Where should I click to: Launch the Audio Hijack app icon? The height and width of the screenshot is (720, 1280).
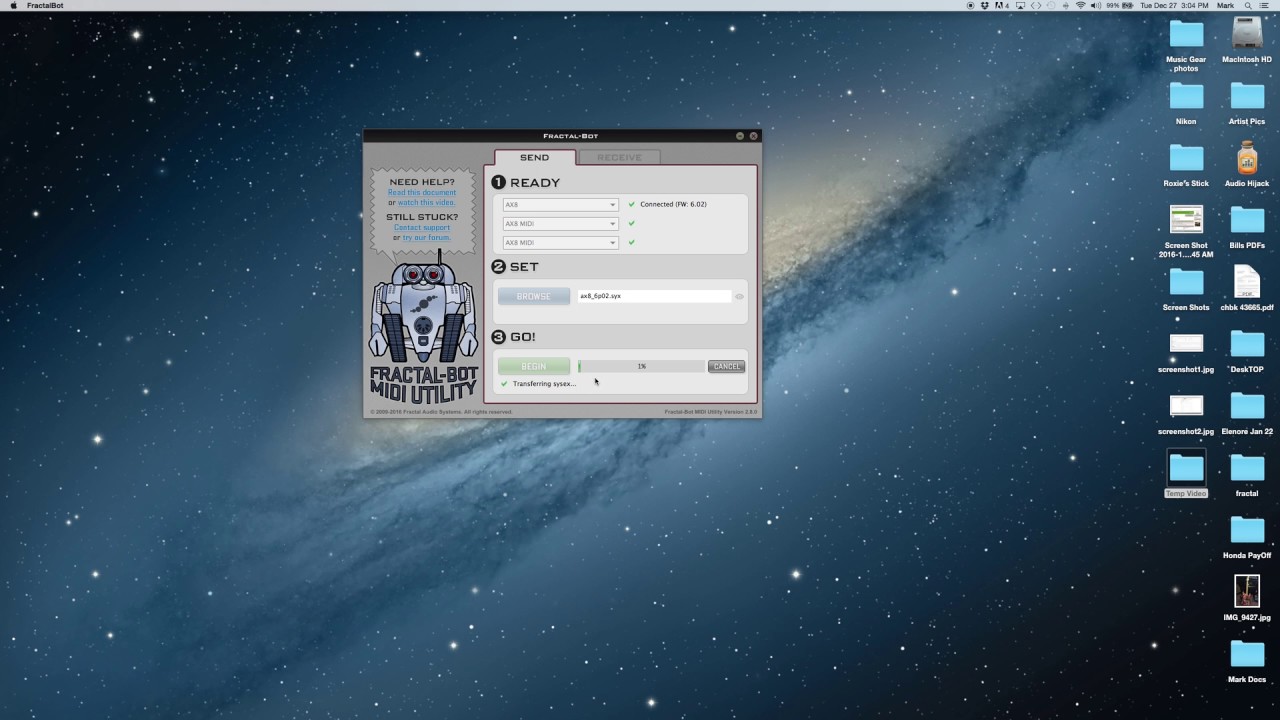(x=1247, y=158)
